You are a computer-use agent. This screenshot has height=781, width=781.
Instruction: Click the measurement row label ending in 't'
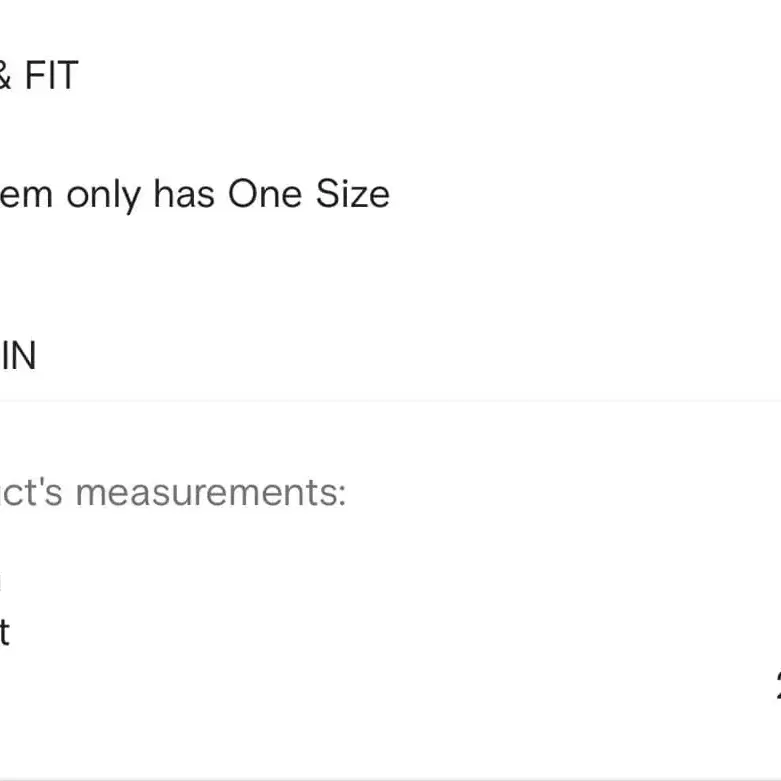(4, 632)
